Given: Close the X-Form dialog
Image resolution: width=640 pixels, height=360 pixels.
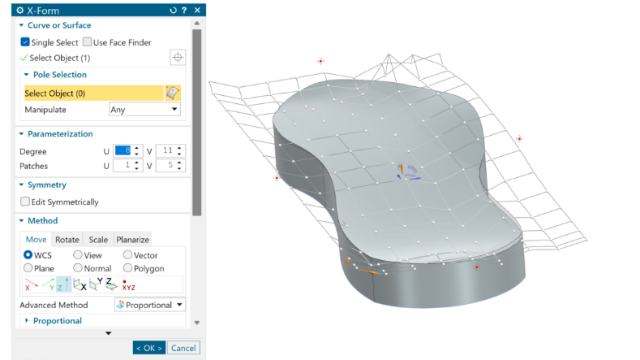Looking at the screenshot, I should click(197, 10).
